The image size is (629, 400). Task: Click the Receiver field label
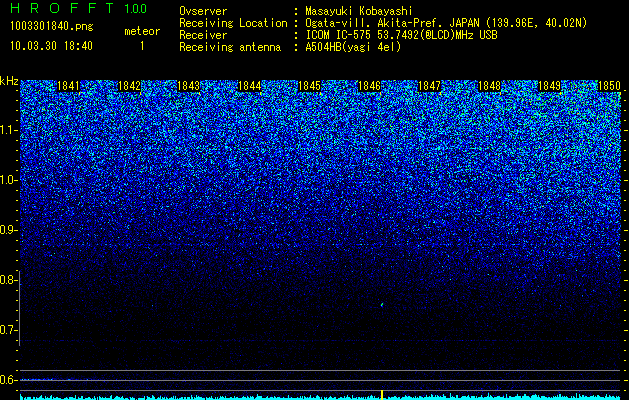pyautogui.click(x=203, y=35)
